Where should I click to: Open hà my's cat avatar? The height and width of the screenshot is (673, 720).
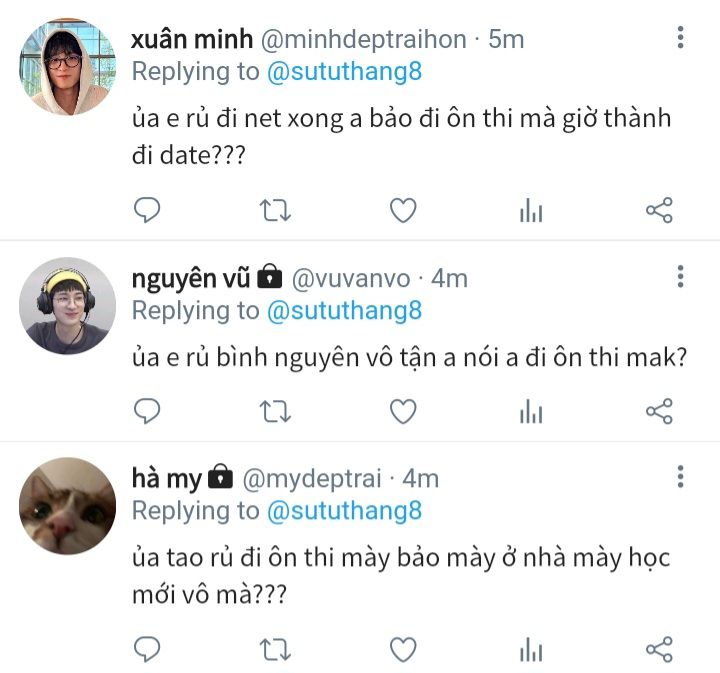pyautogui.click(x=68, y=506)
